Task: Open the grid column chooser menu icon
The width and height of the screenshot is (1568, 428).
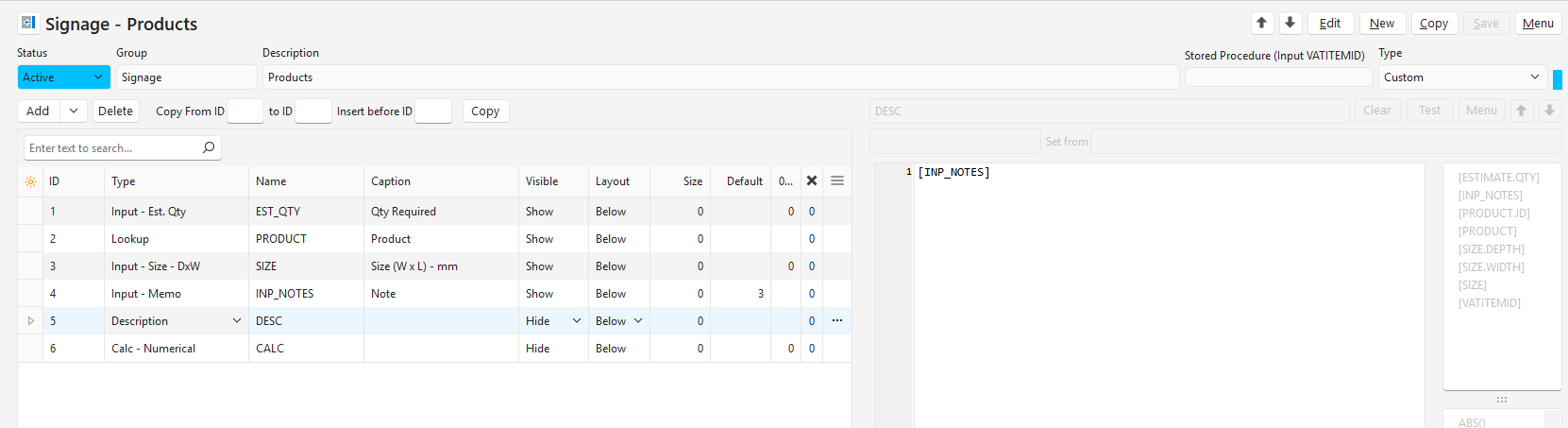Action: tap(837, 180)
